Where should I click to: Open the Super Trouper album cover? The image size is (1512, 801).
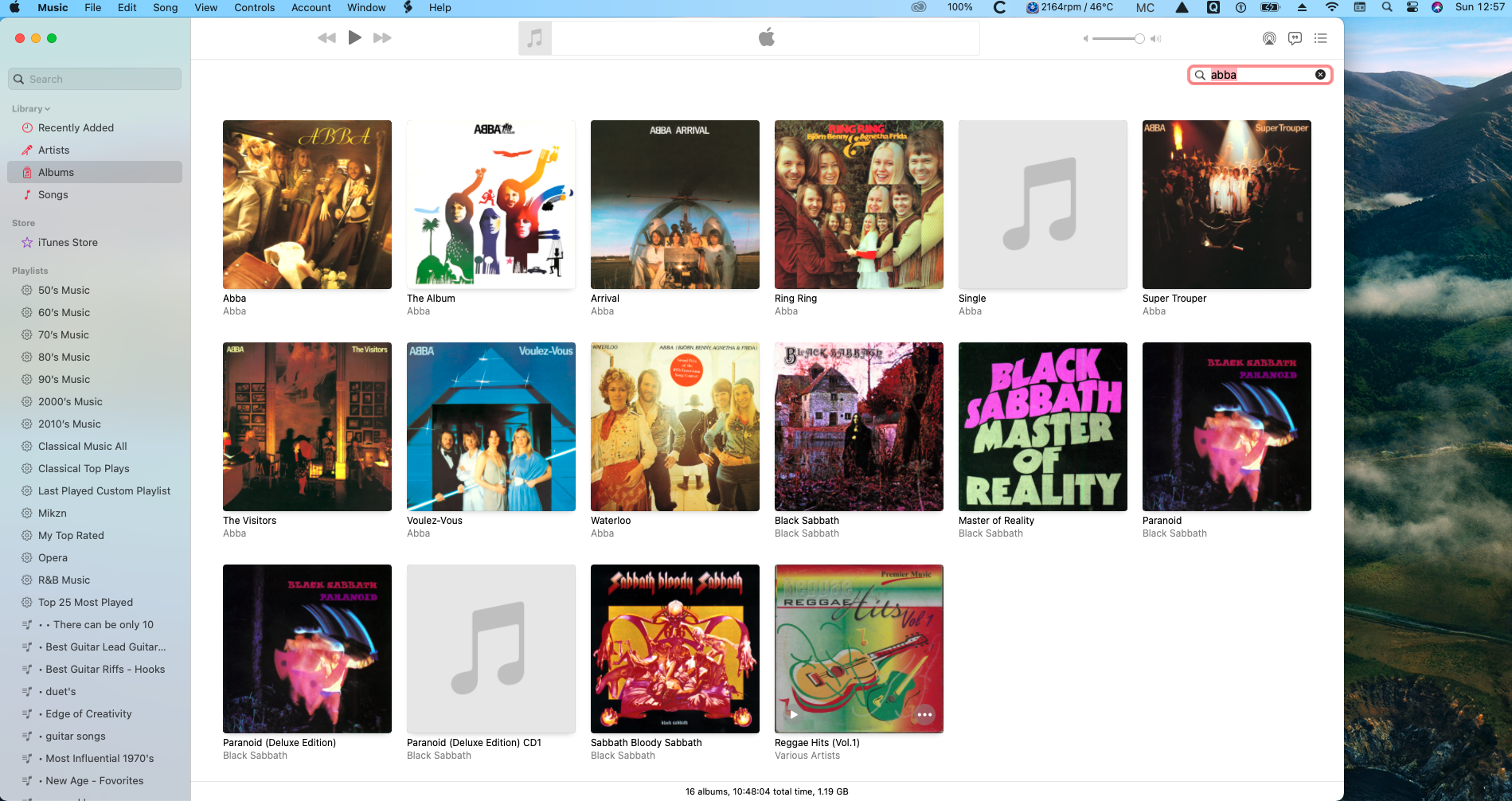[1227, 205]
